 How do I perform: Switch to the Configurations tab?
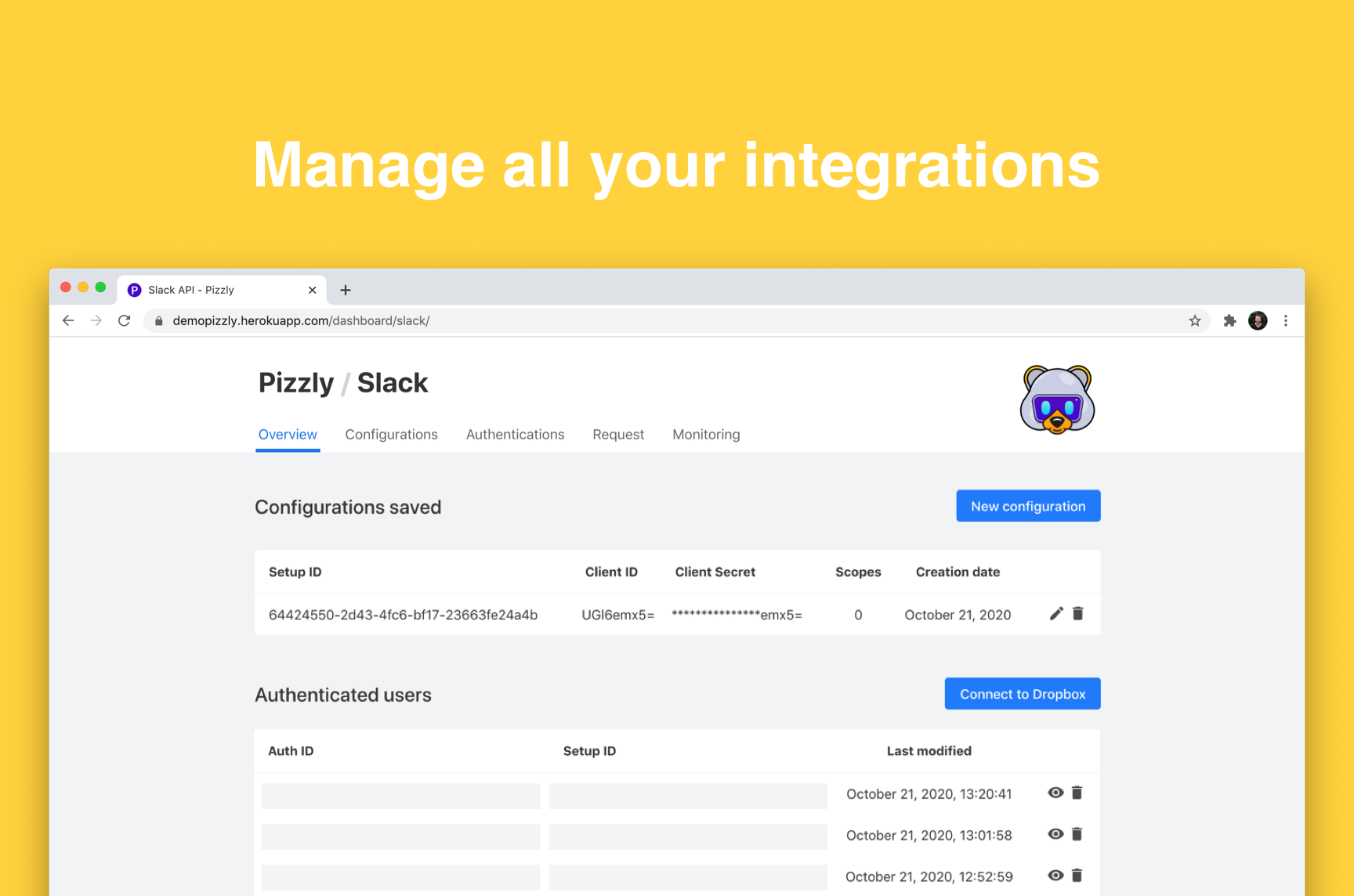pos(391,435)
